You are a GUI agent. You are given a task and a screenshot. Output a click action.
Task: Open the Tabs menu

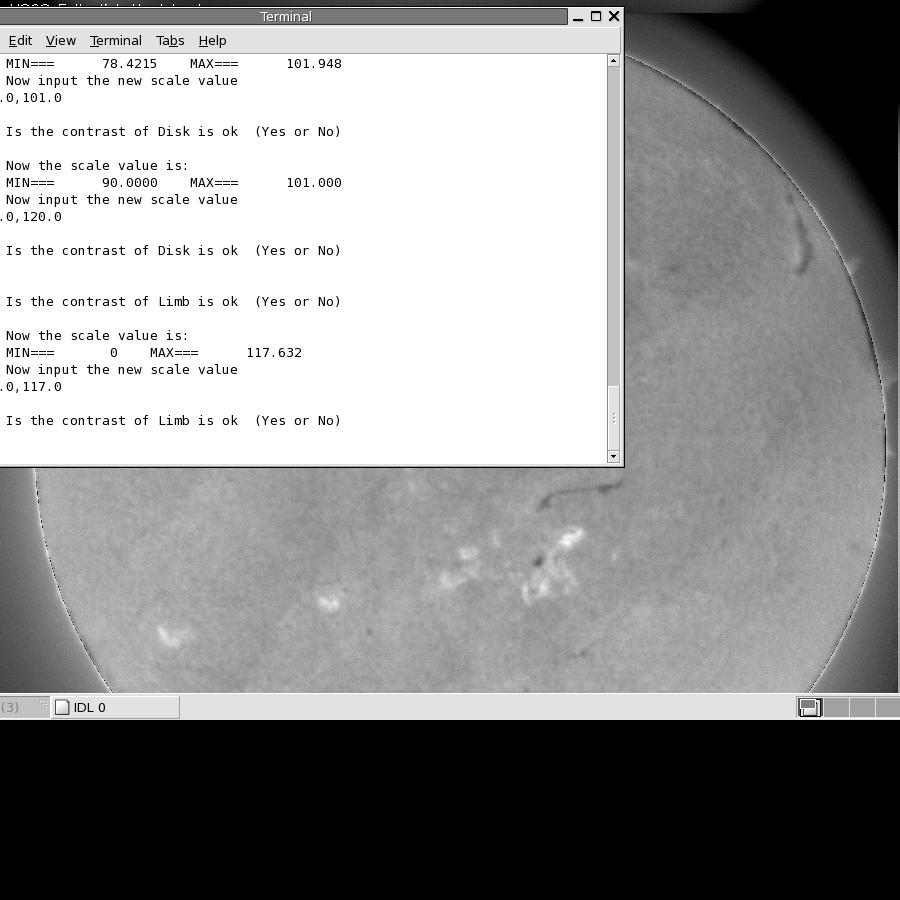tap(169, 41)
